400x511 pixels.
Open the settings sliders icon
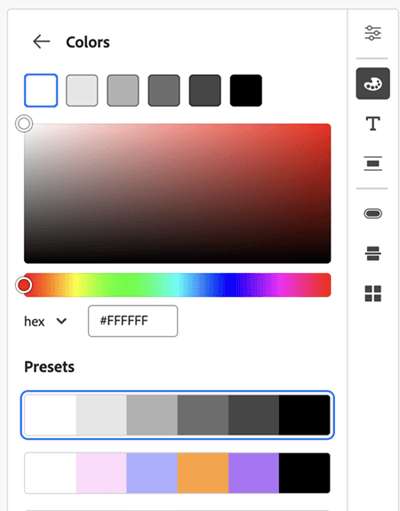click(x=373, y=33)
